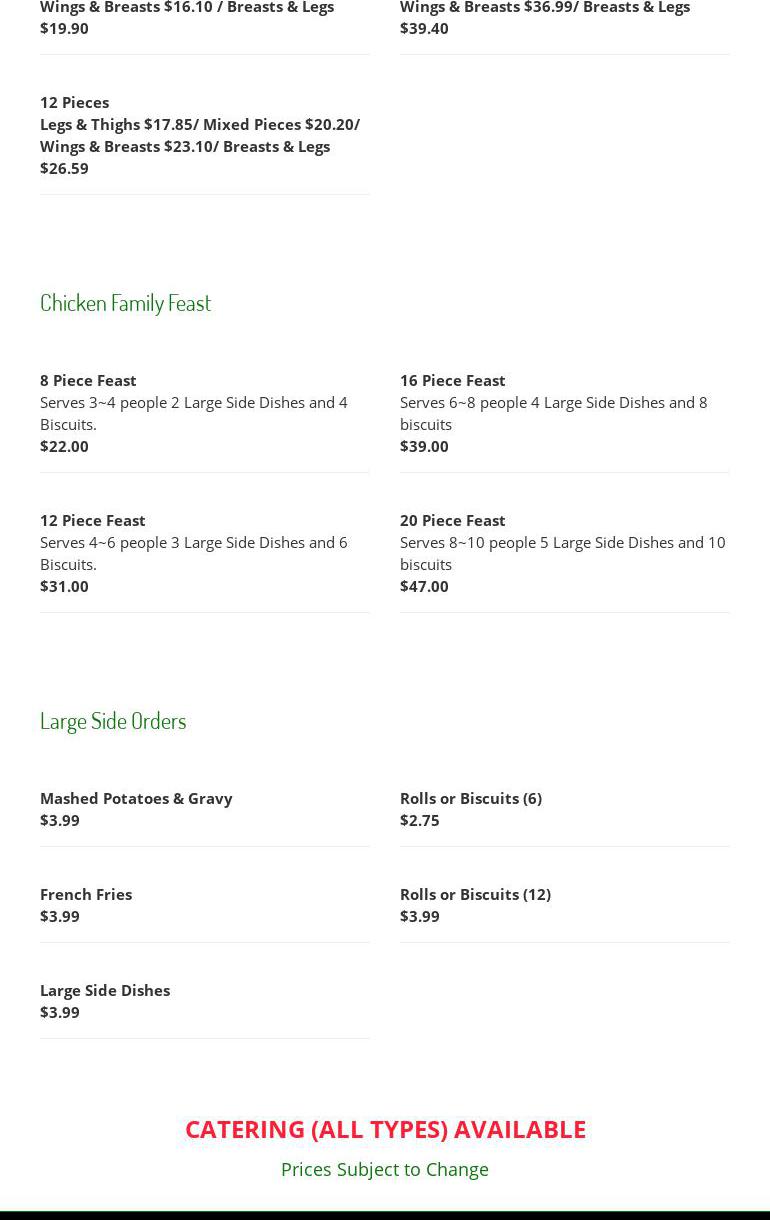Screen dimensions: 770x1220
Task: Select "Rolls or Biscuits (6)" item
Action: [x=470, y=798]
